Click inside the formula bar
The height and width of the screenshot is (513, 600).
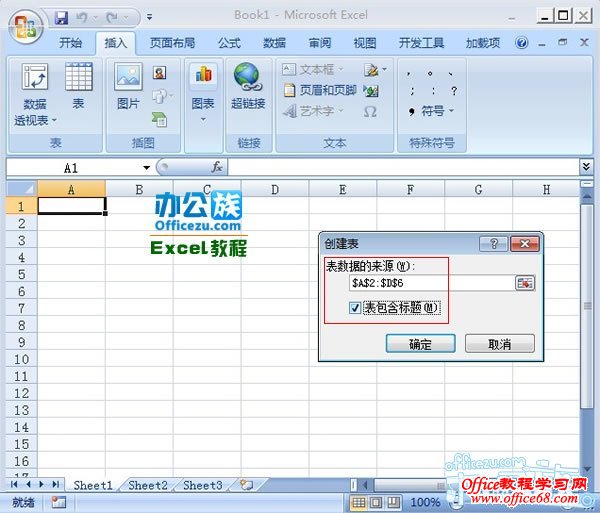tap(403, 167)
